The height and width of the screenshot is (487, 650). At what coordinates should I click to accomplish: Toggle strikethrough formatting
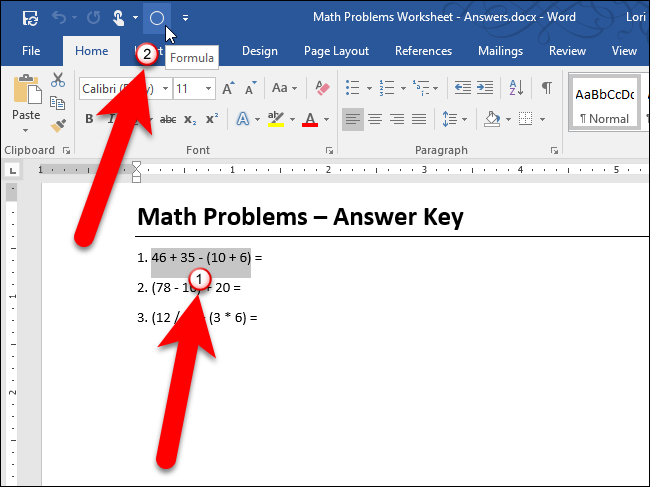(167, 120)
